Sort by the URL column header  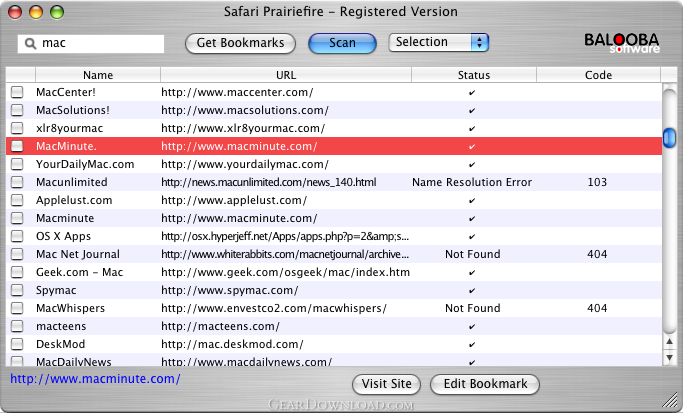286,75
